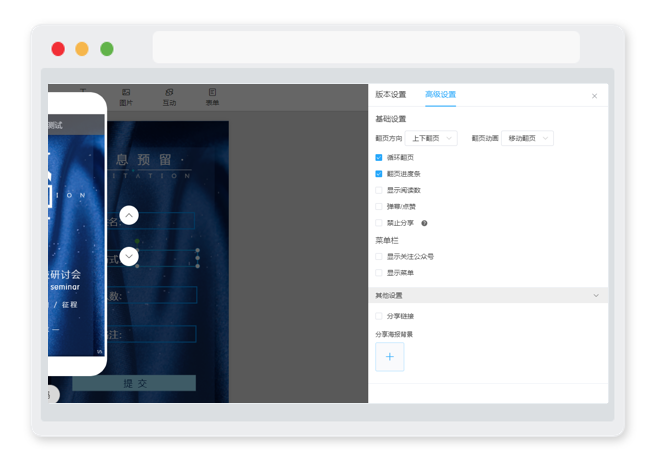Switch to the 版本设置 tab

pyautogui.click(x=391, y=95)
